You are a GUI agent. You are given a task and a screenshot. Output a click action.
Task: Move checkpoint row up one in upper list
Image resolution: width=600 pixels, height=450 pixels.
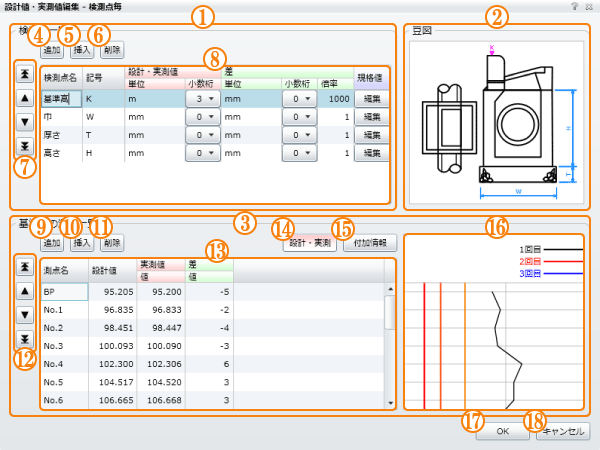click(x=24, y=97)
